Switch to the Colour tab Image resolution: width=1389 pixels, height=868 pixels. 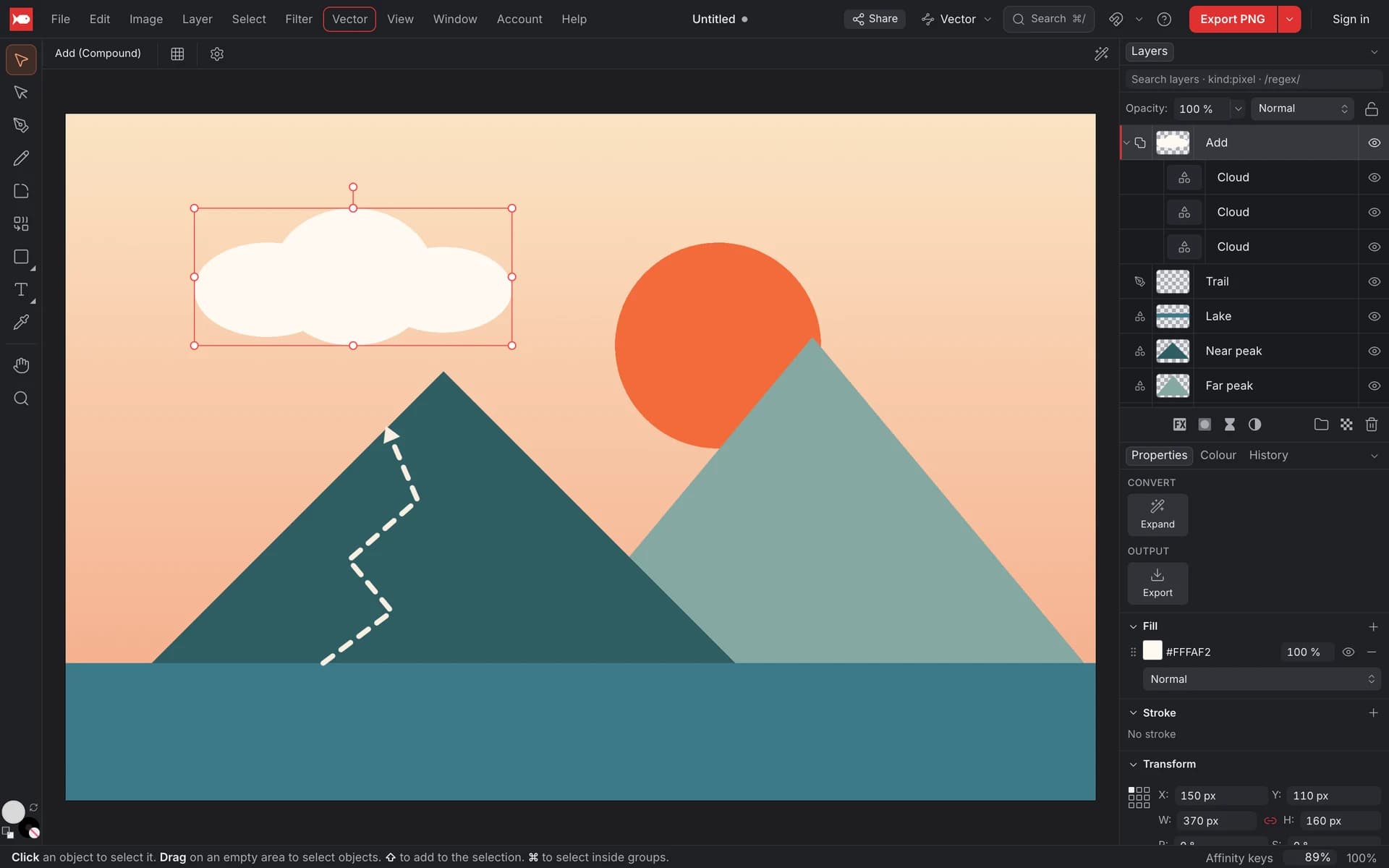coord(1218,455)
